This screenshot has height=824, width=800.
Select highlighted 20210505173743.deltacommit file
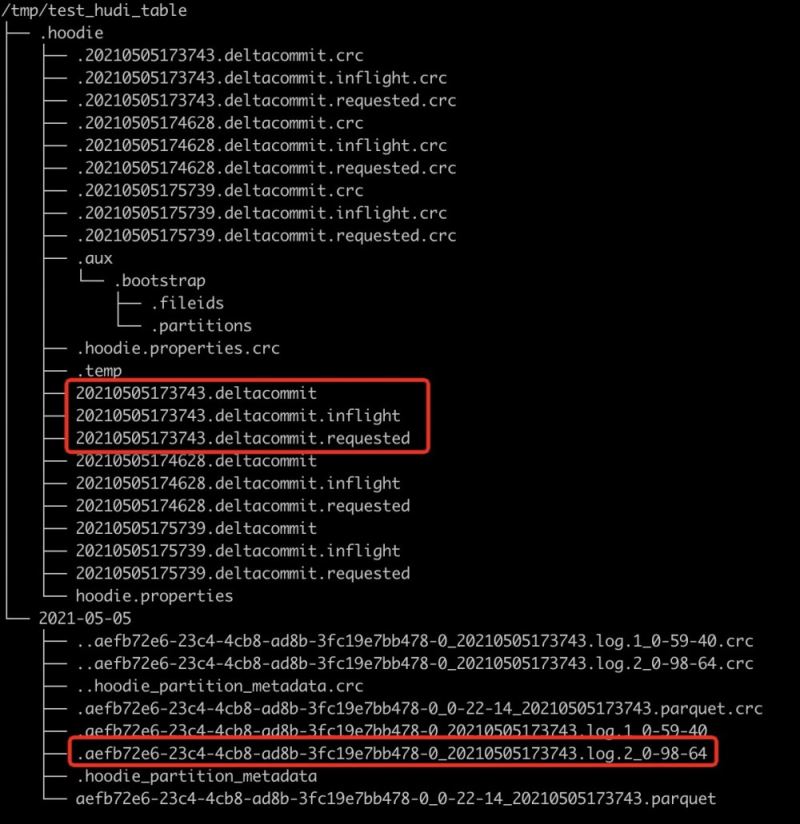[x=196, y=393]
